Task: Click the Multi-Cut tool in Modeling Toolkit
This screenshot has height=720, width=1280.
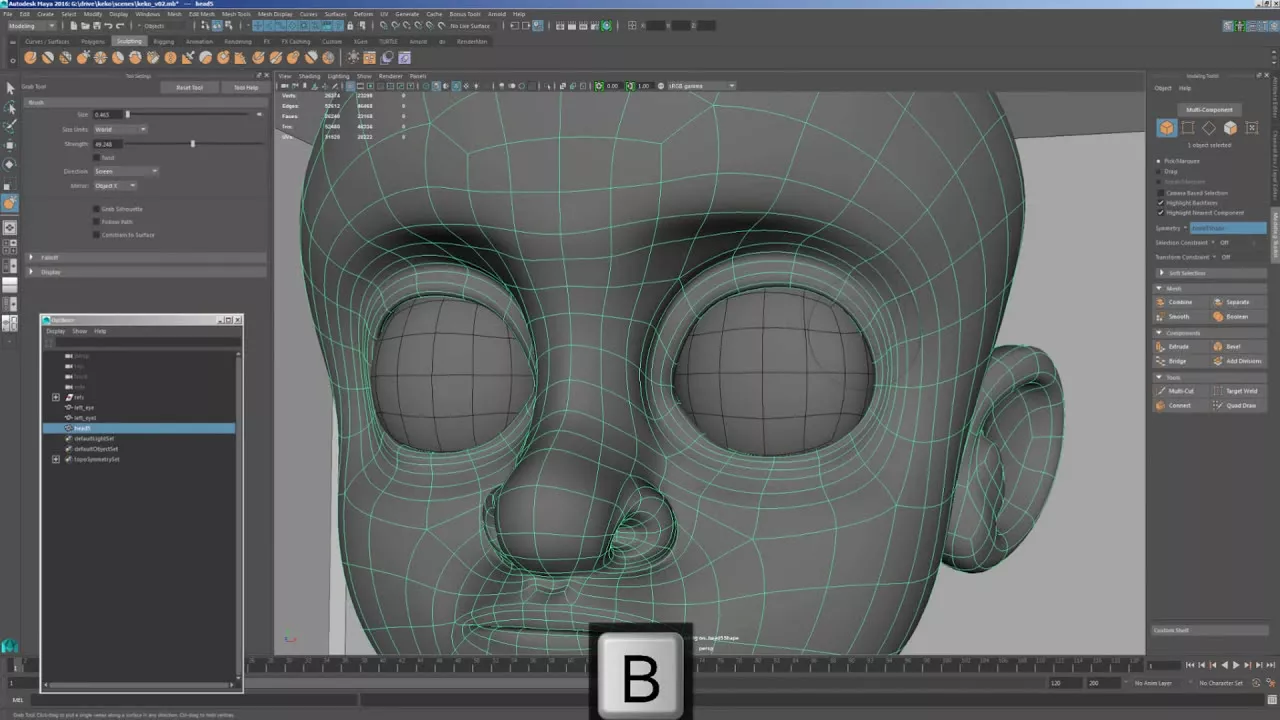Action: (x=1175, y=391)
